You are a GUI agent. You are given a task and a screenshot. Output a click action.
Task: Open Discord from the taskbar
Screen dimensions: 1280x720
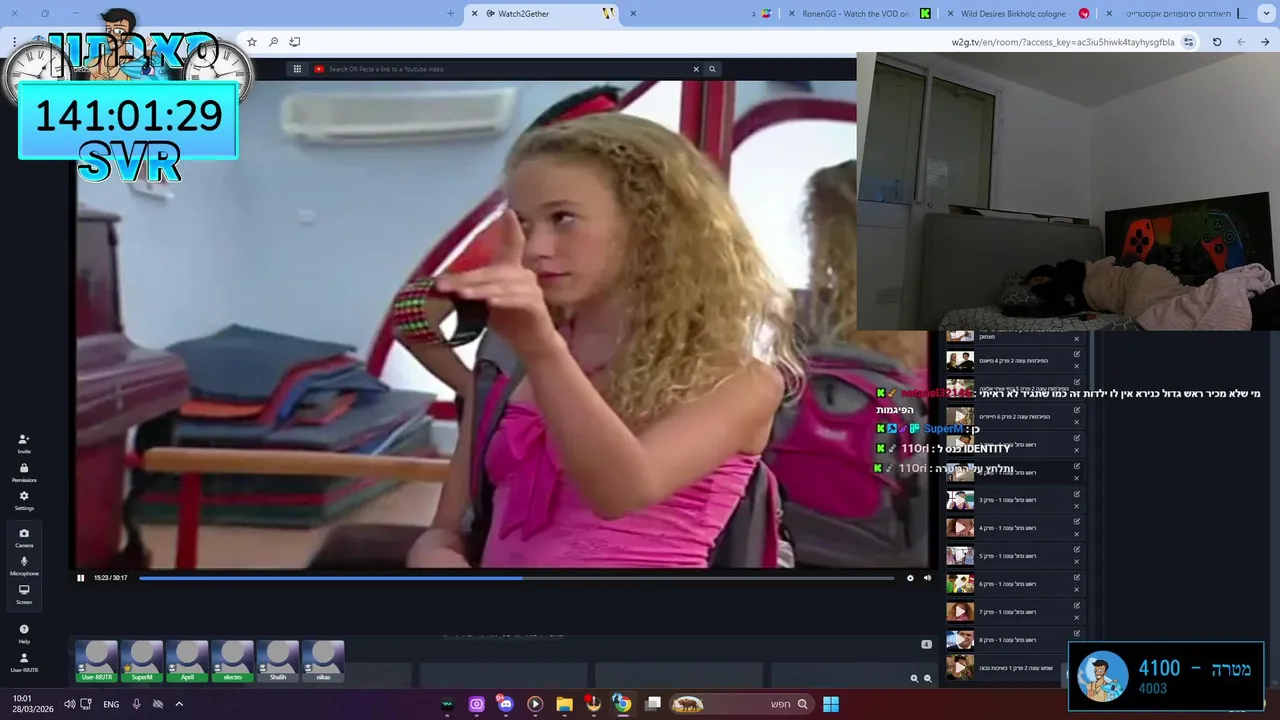pyautogui.click(x=505, y=704)
